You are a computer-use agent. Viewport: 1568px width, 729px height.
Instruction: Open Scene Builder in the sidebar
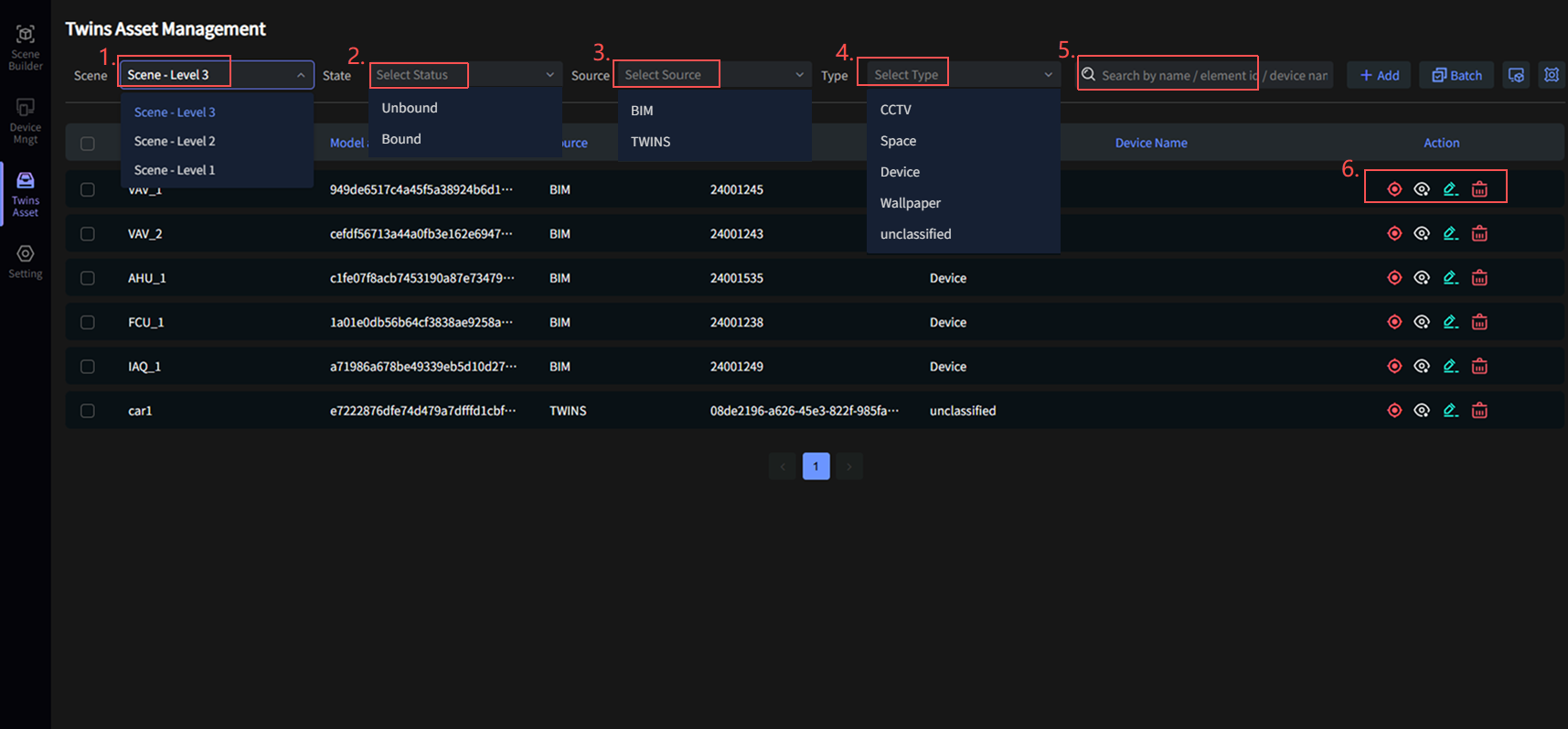point(26,47)
